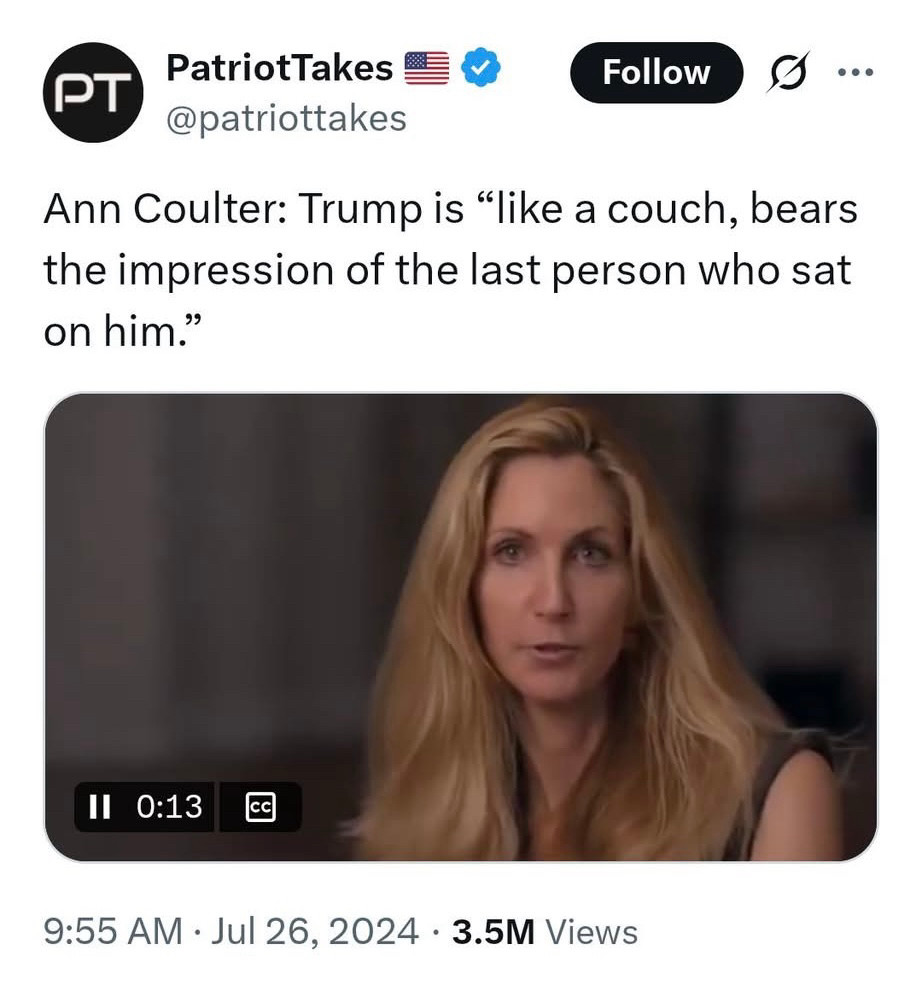Click the blue verified checkmark badge

[482, 67]
